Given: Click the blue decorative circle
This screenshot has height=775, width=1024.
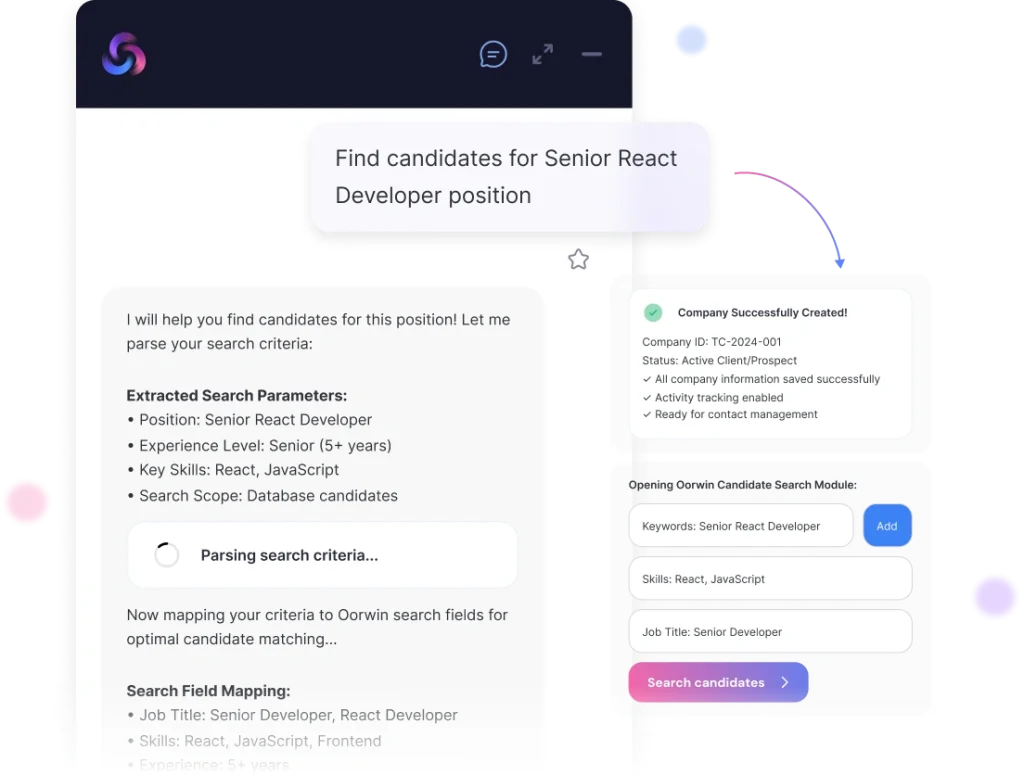Looking at the screenshot, I should point(691,40).
